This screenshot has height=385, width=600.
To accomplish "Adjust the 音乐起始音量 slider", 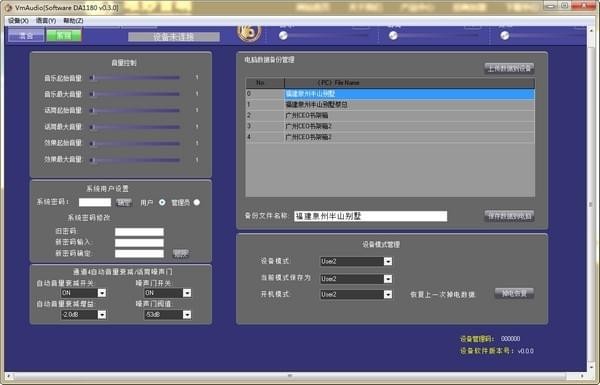I will (135, 78).
